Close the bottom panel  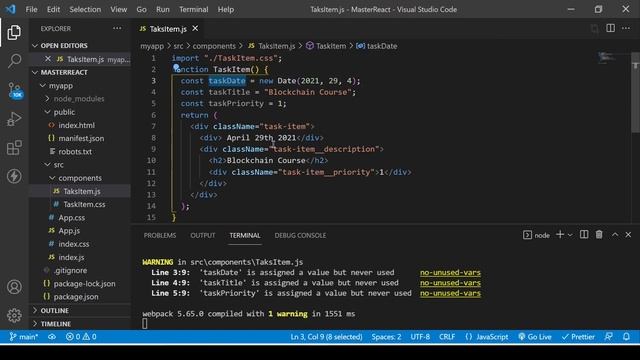(628, 234)
